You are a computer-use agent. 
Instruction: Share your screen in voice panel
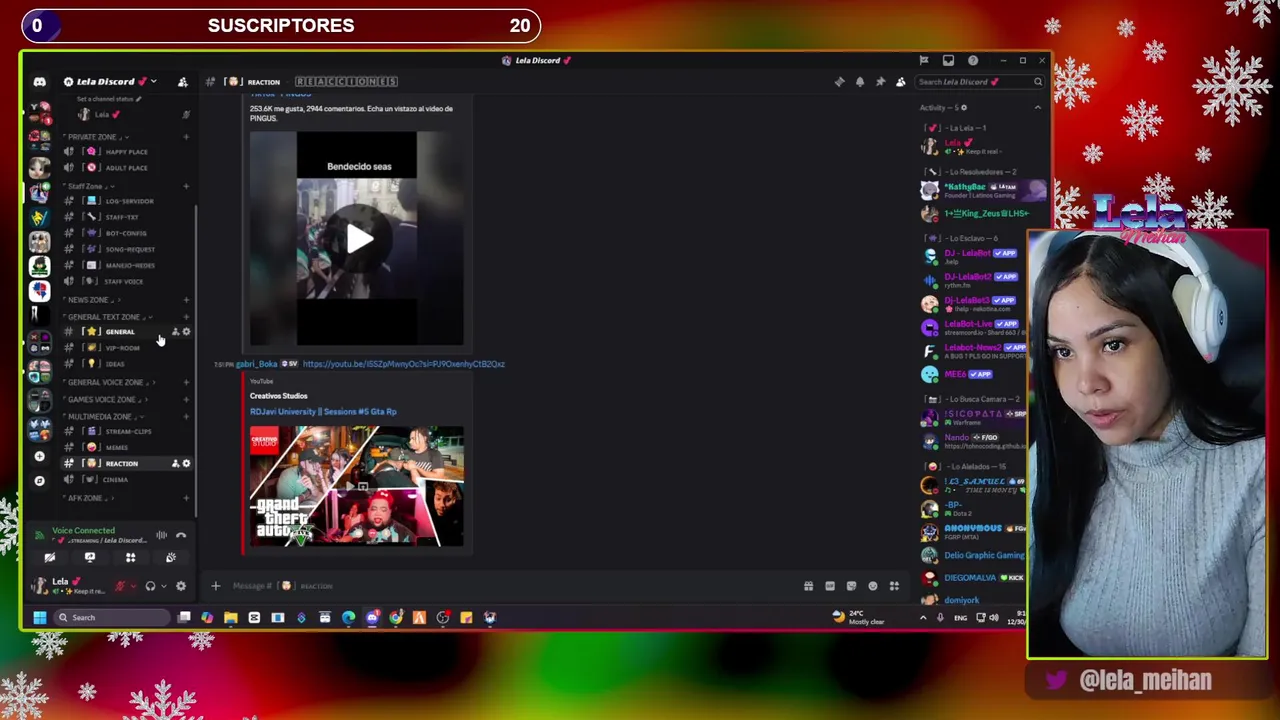(x=90, y=558)
